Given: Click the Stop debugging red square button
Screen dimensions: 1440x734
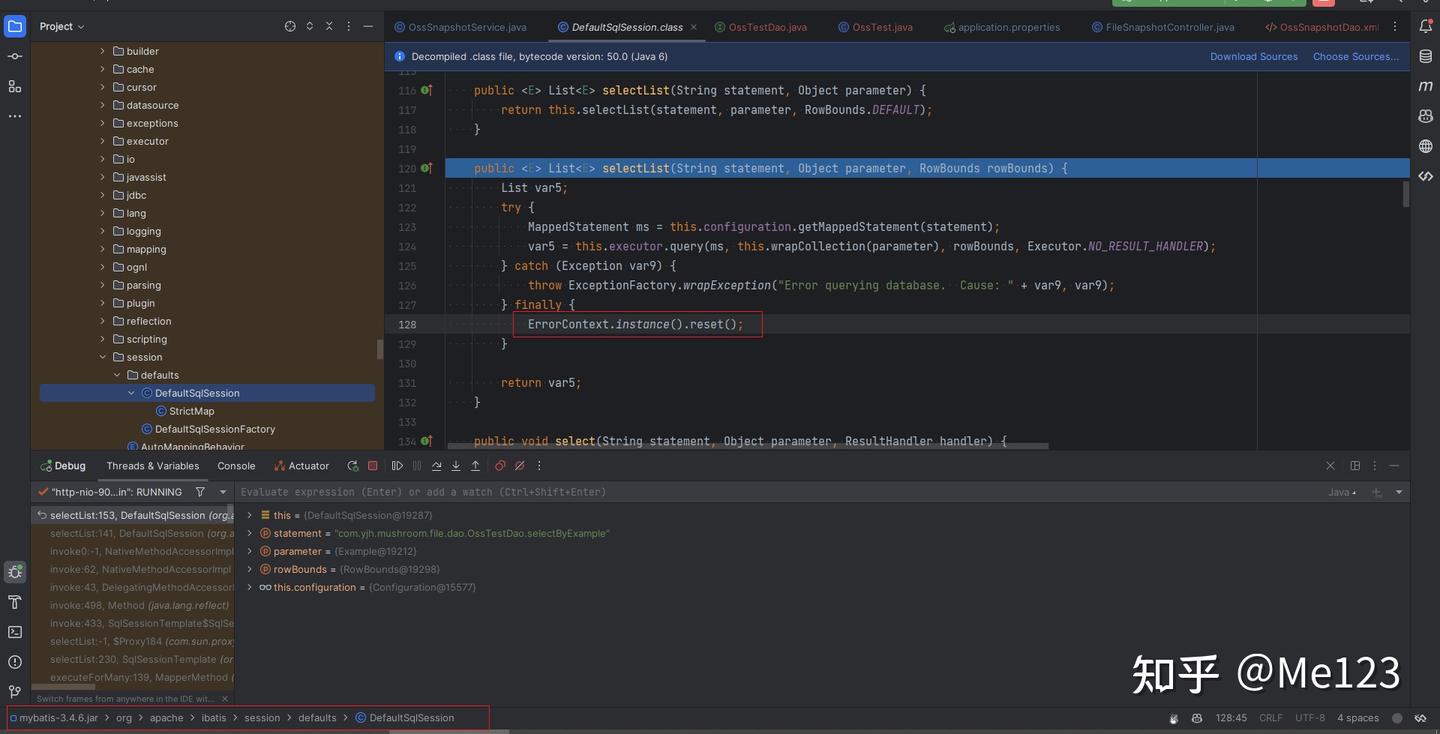Looking at the screenshot, I should point(373,466).
